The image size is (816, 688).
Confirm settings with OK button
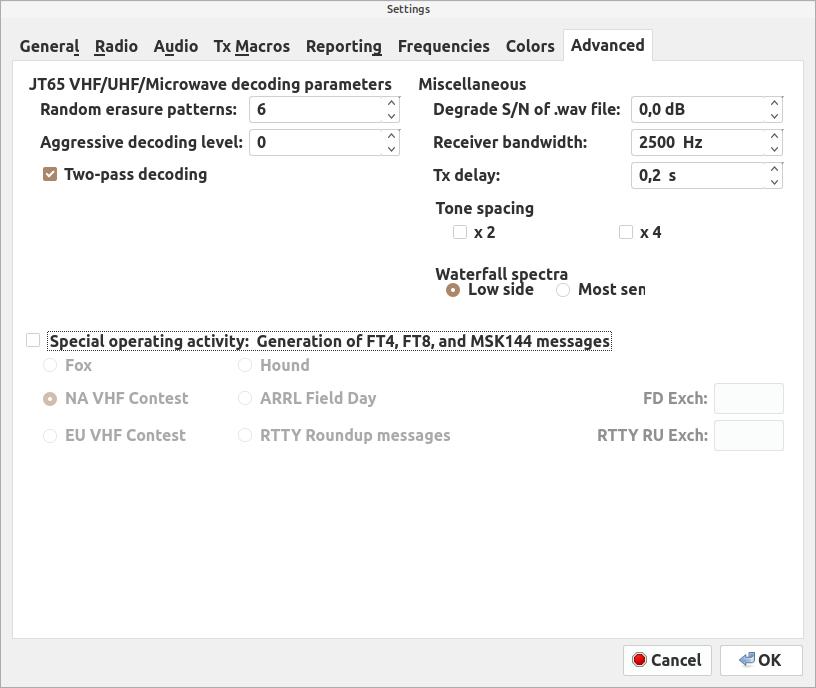(x=761, y=660)
